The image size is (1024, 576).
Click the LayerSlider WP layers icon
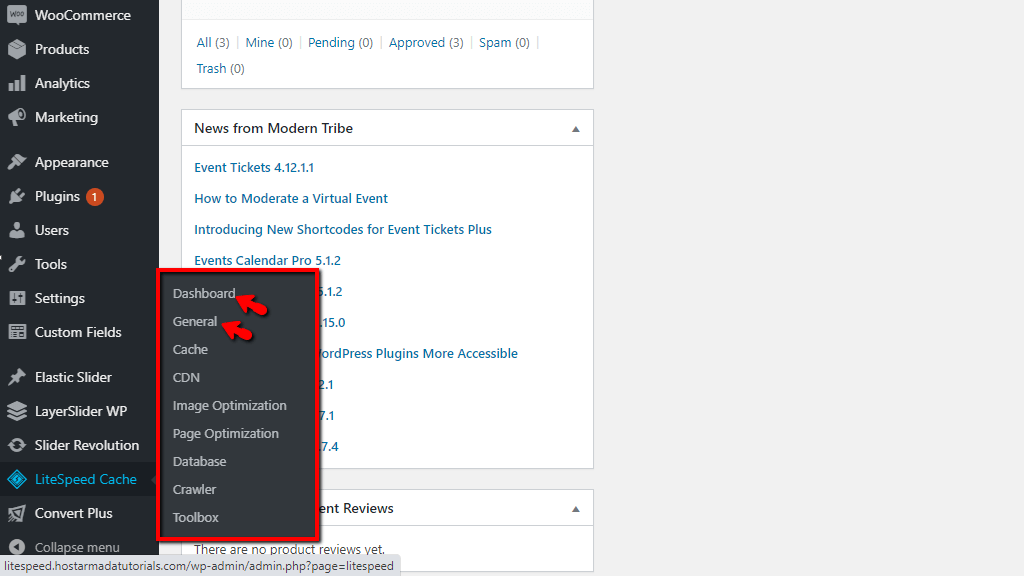pyautogui.click(x=17, y=411)
